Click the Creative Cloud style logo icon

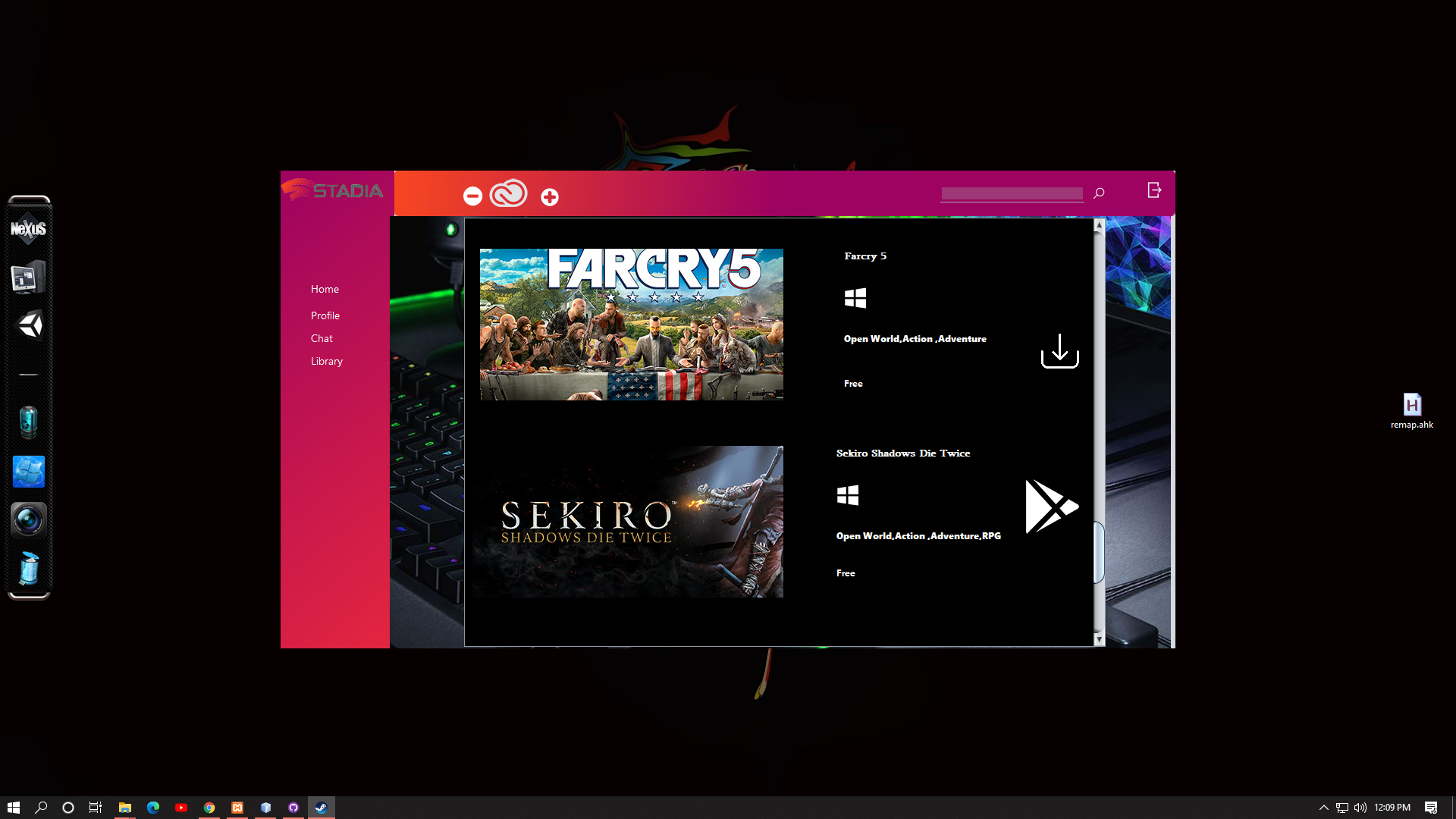[508, 193]
